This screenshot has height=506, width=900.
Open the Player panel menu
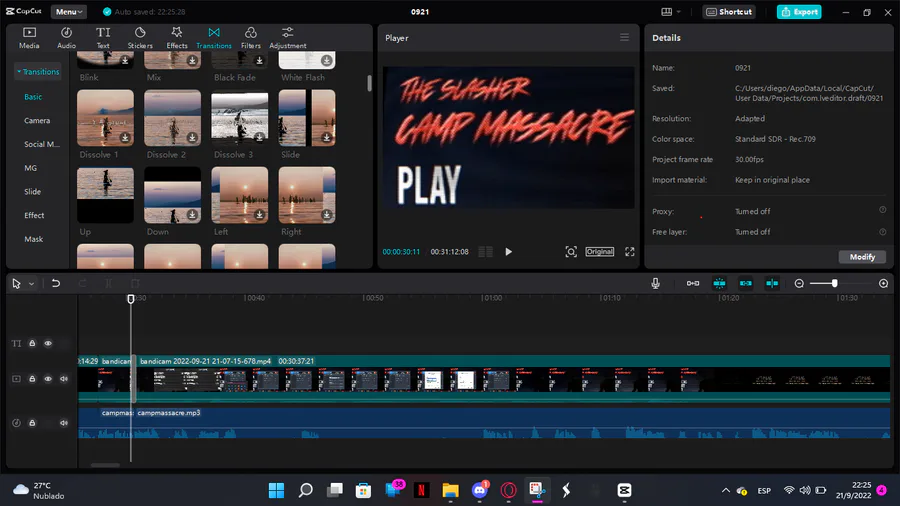pos(624,37)
